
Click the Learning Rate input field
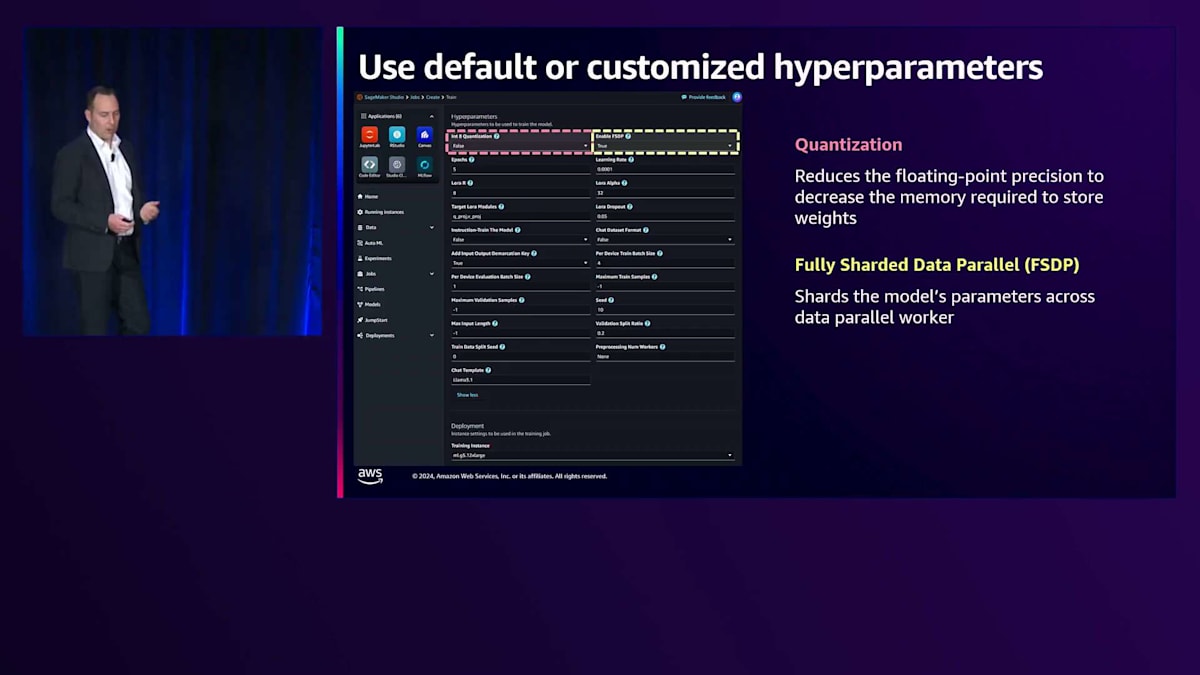point(665,169)
